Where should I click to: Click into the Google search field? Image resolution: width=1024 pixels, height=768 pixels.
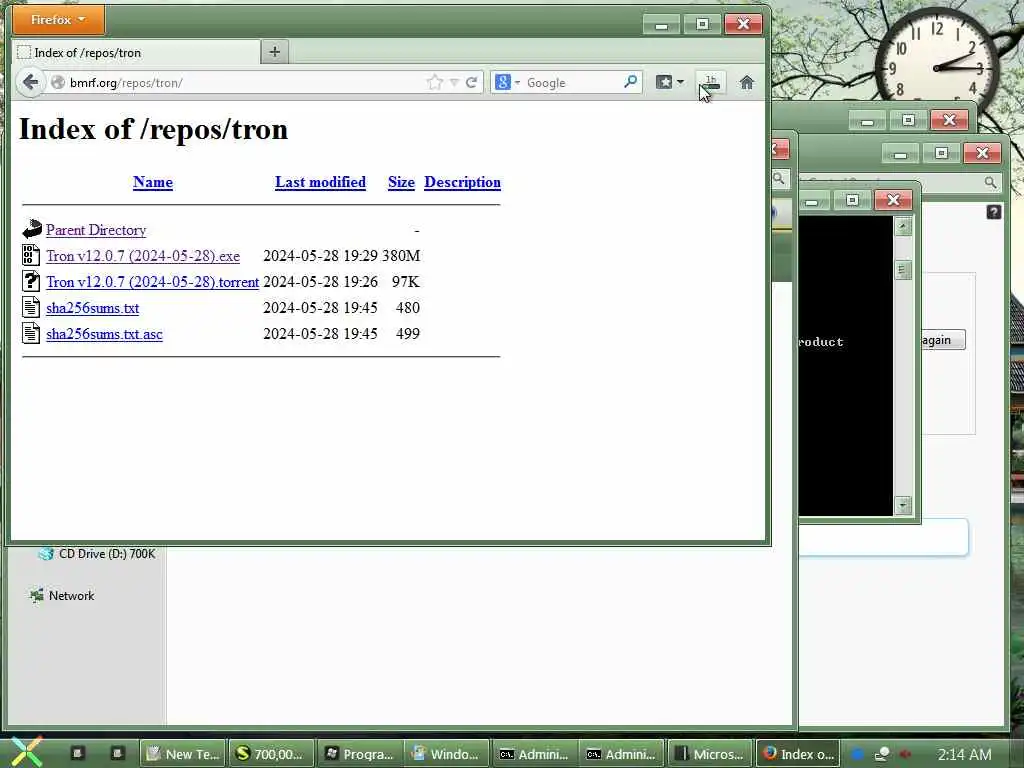click(x=572, y=82)
